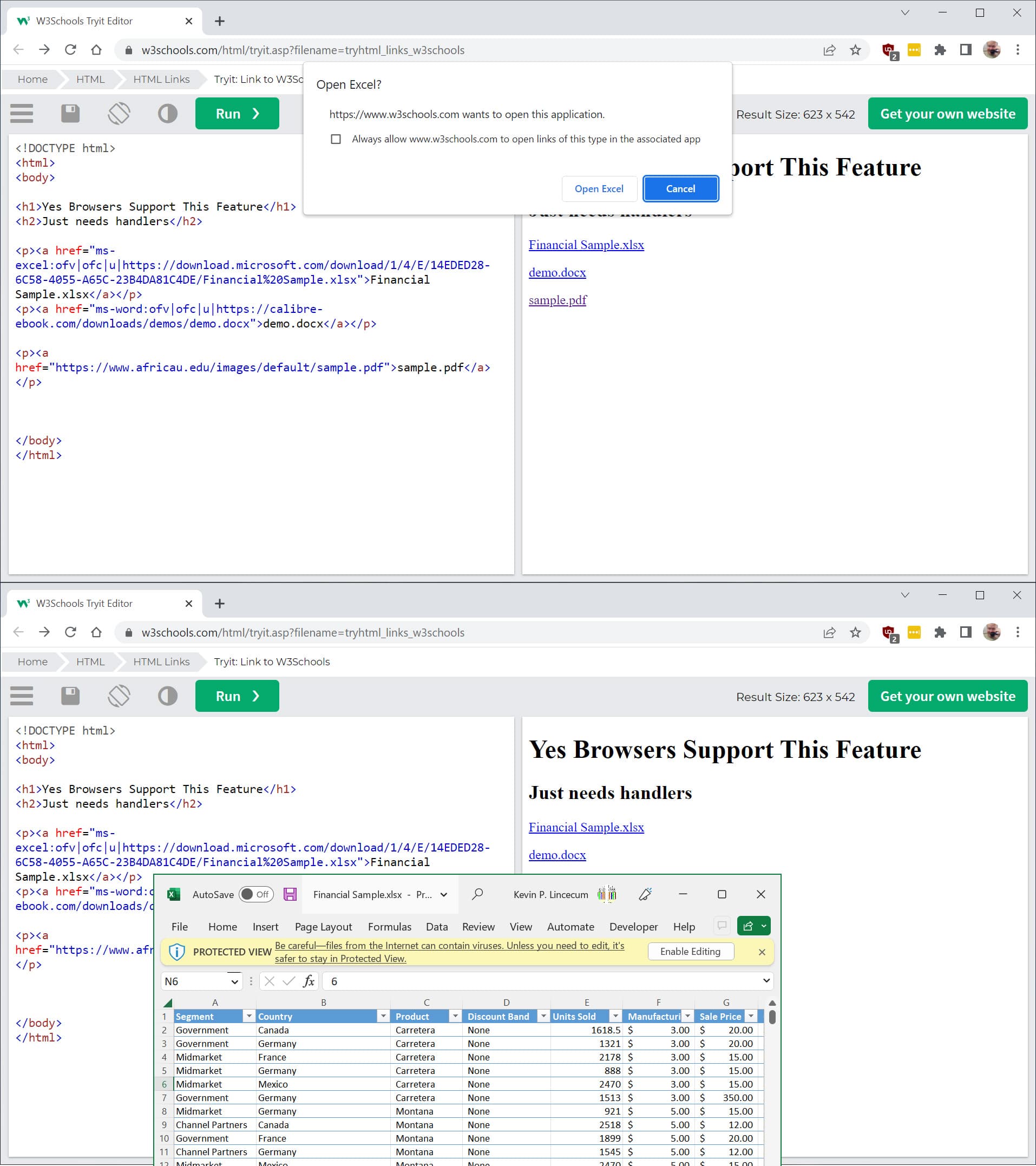
Task: Click the Excel save icon next to AutoSave
Action: [x=290, y=894]
